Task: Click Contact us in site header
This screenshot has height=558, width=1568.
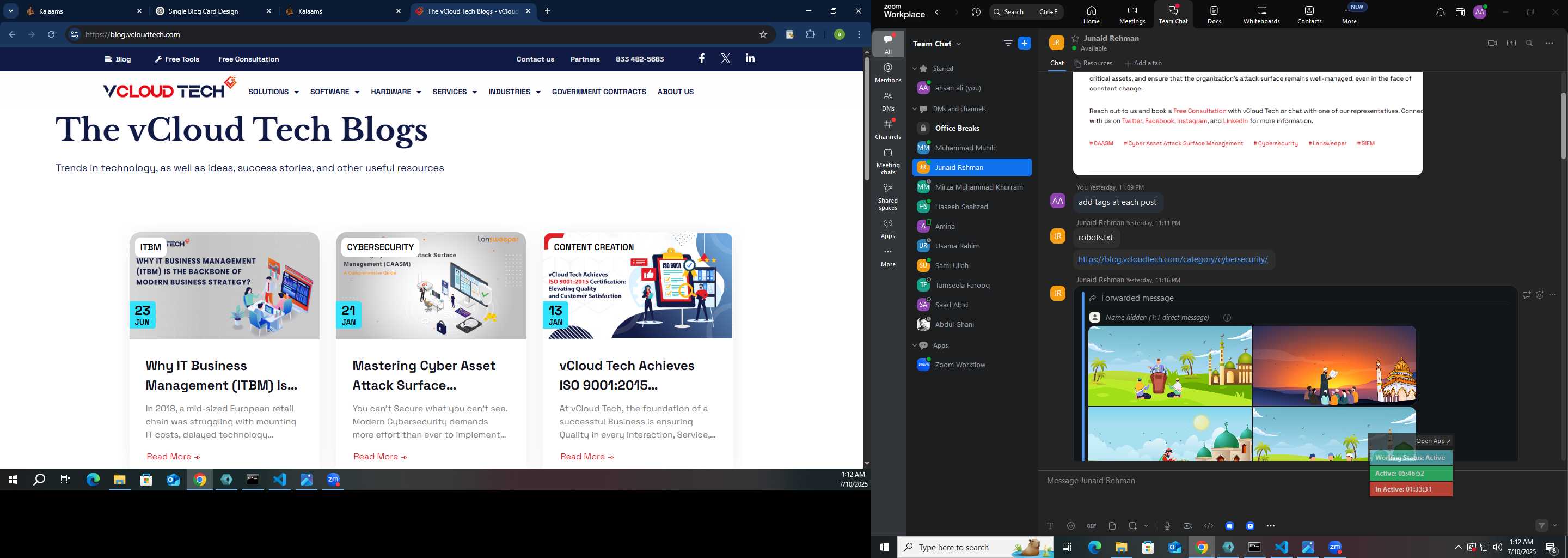Action: pyautogui.click(x=535, y=59)
